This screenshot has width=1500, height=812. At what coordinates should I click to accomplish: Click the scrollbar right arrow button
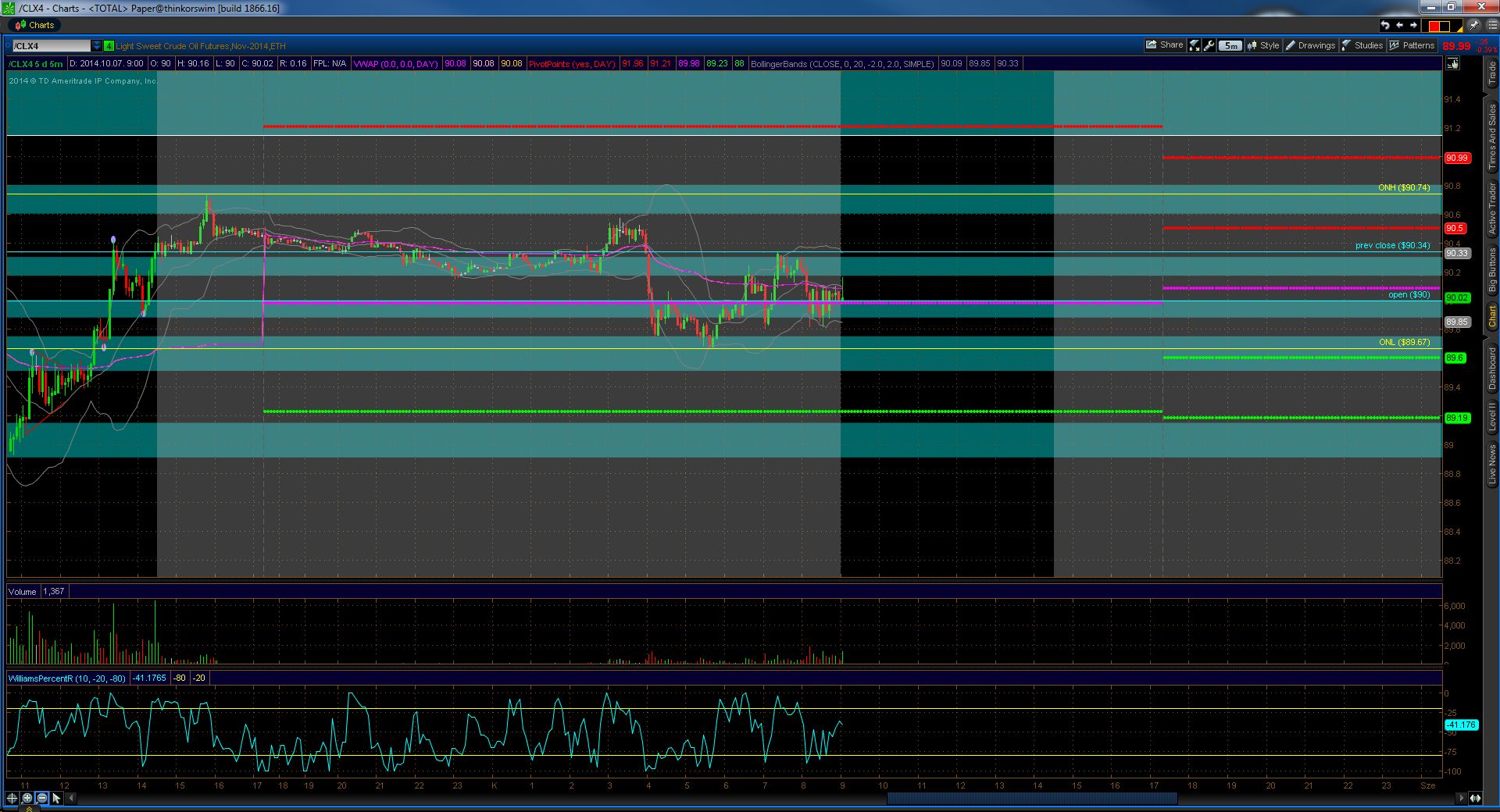coord(1461,798)
